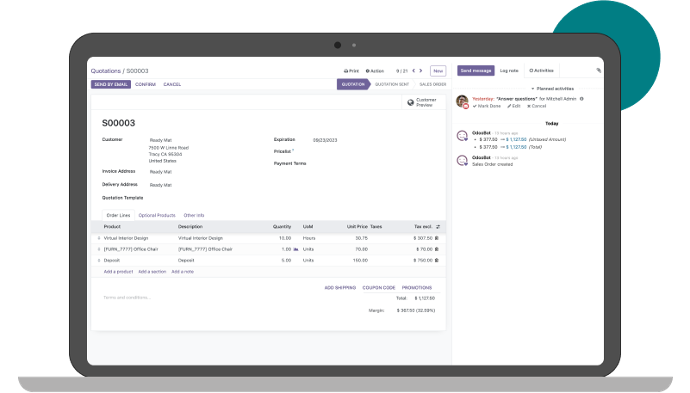Switch to the Optional Products tab
This screenshot has width=690, height=393.
tap(157, 215)
